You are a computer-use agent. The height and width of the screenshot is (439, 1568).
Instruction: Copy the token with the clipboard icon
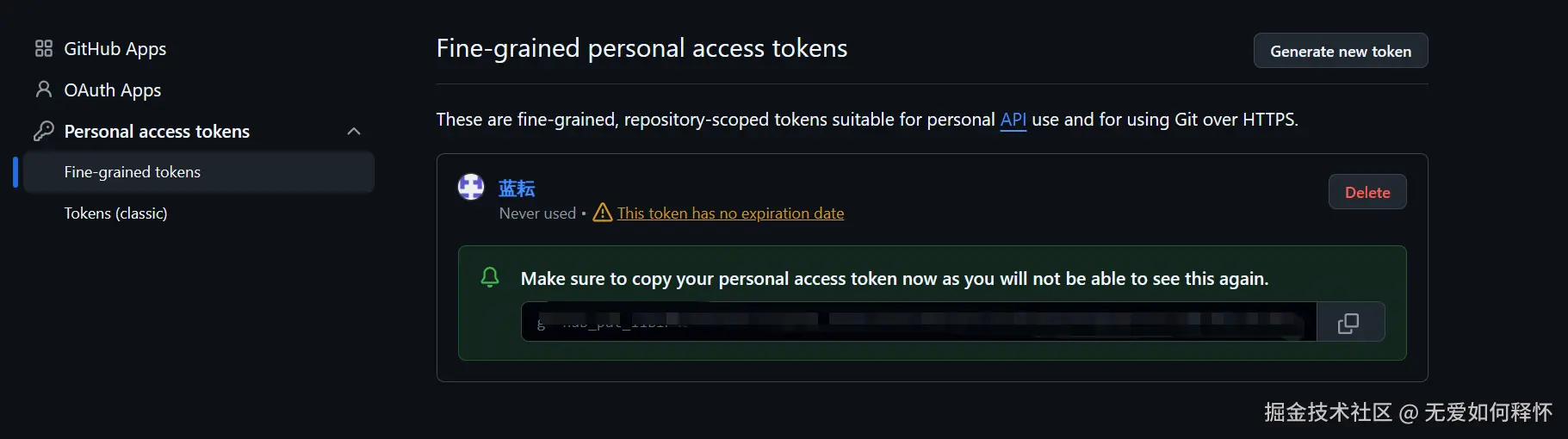[x=1348, y=322]
